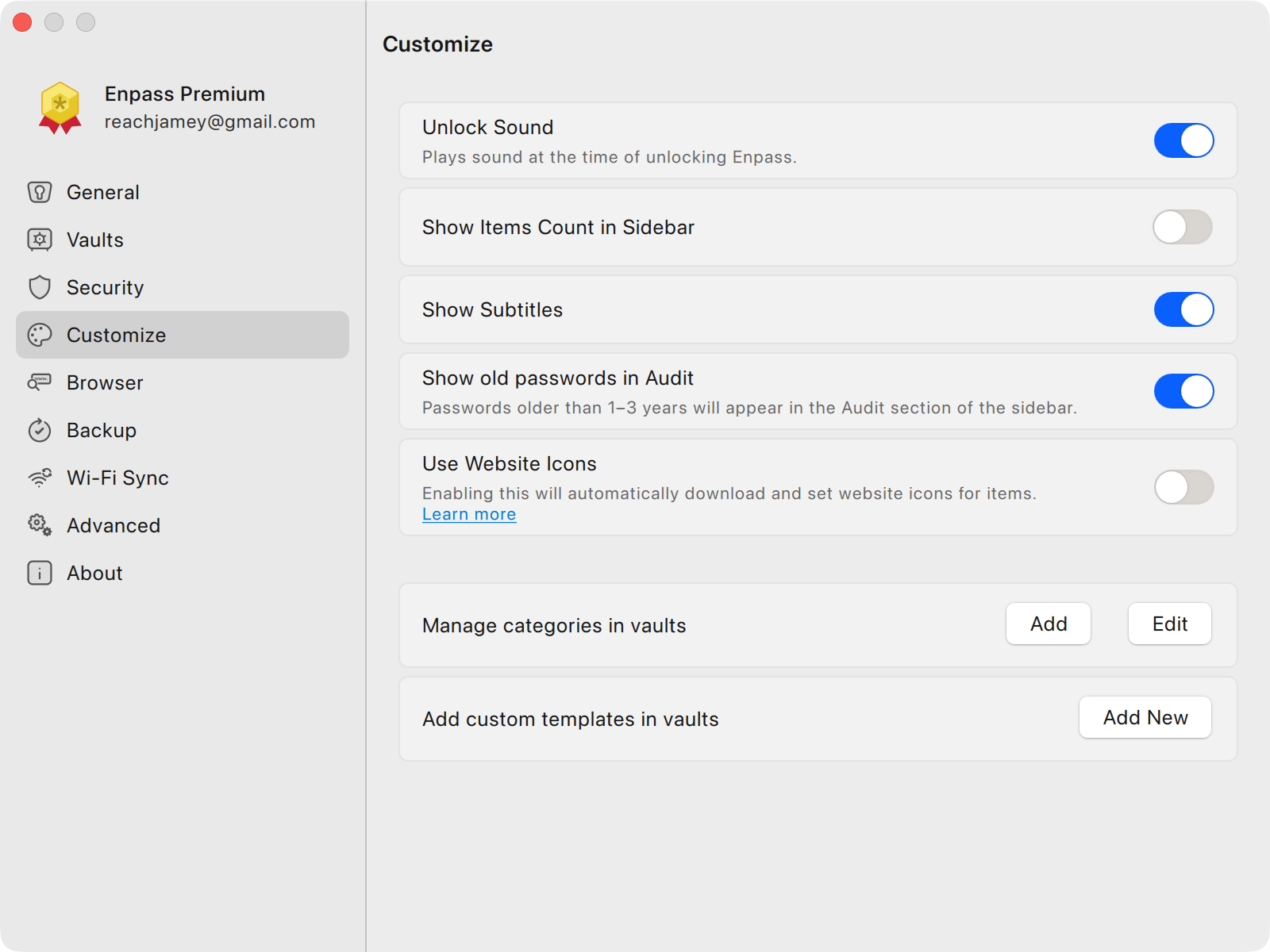Image resolution: width=1270 pixels, height=952 pixels.
Task: Click the Wi-Fi Sync icon
Action: click(x=40, y=478)
